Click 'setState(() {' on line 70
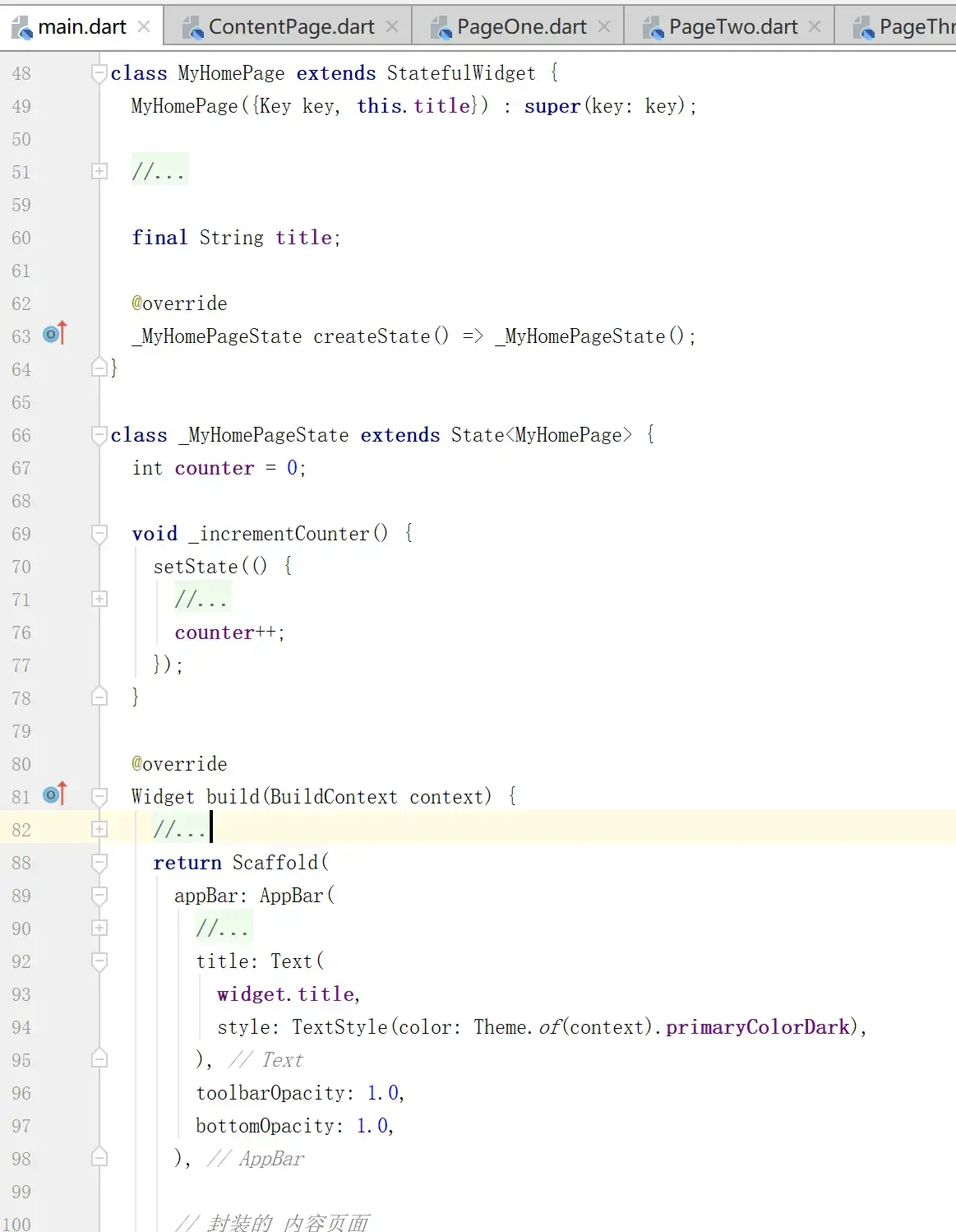 [x=223, y=567]
